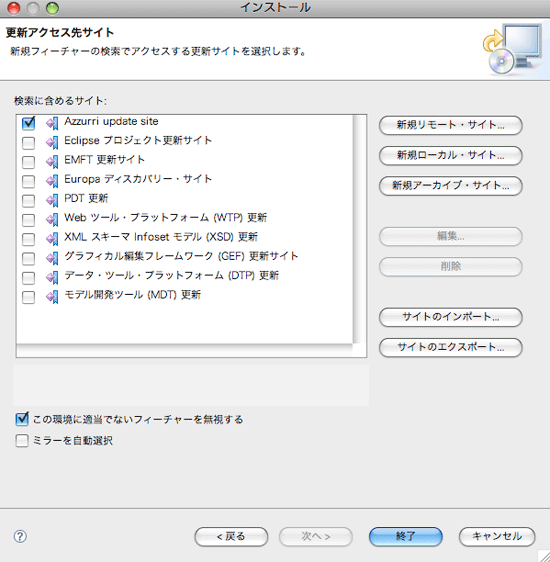Click the site icon beside Europa ディスカバリー・サイト

[52, 181]
